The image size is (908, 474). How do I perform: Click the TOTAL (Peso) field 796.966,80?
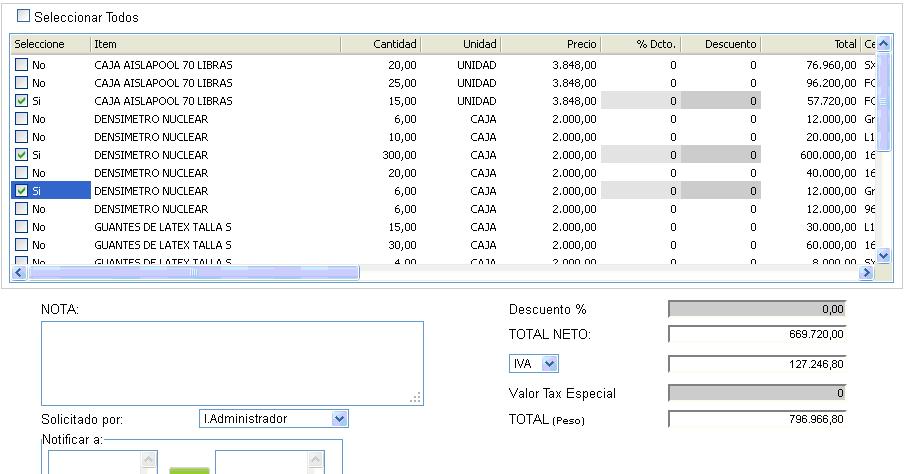[x=757, y=419]
